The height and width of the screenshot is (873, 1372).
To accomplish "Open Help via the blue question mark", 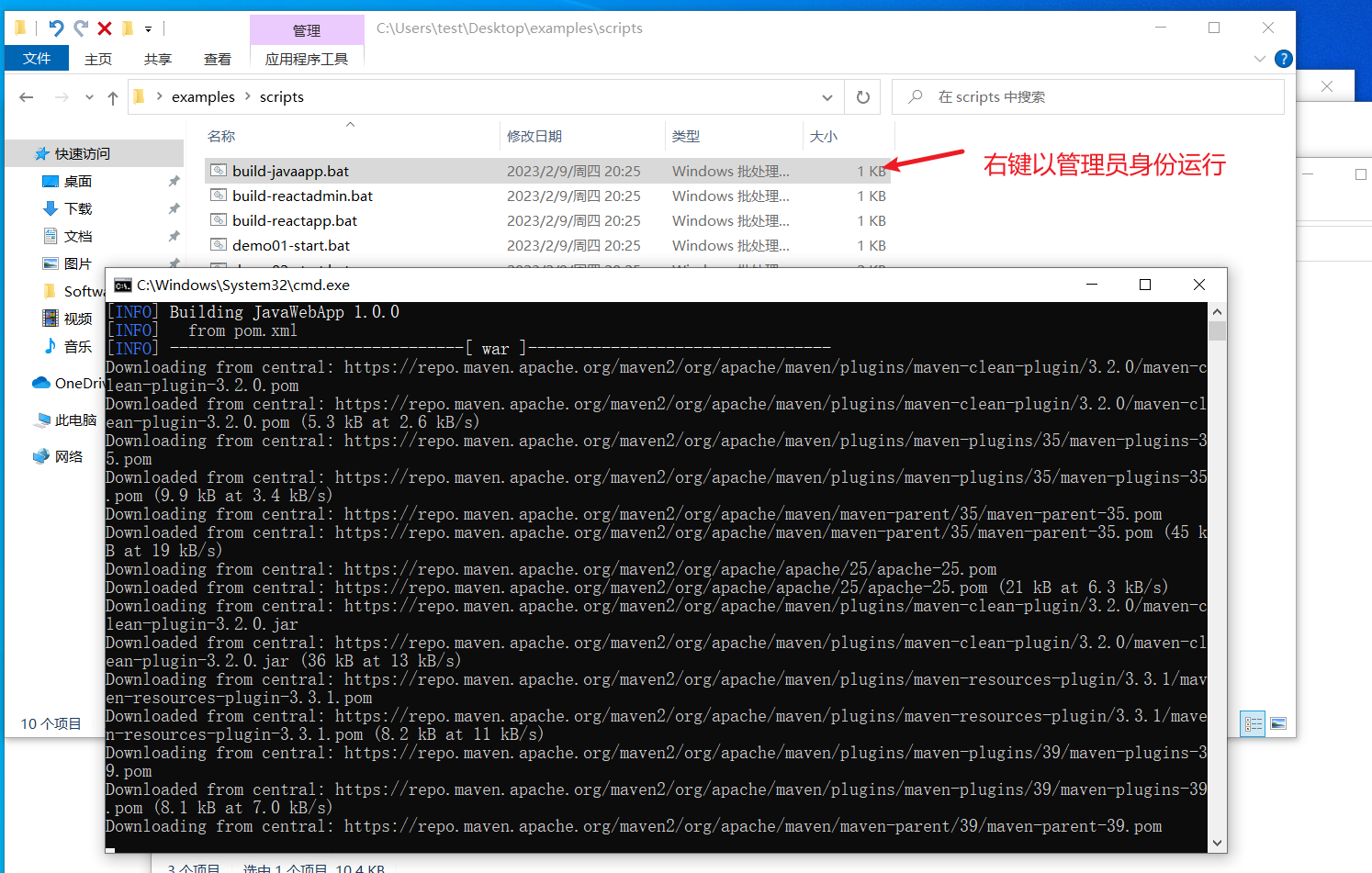I will tap(1284, 59).
